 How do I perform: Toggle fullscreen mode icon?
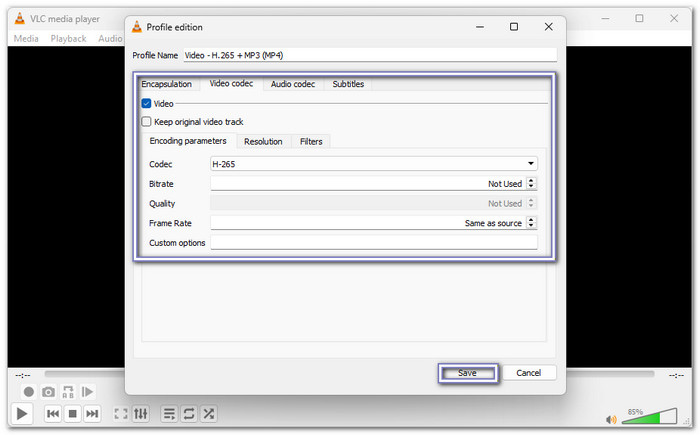[x=121, y=414]
